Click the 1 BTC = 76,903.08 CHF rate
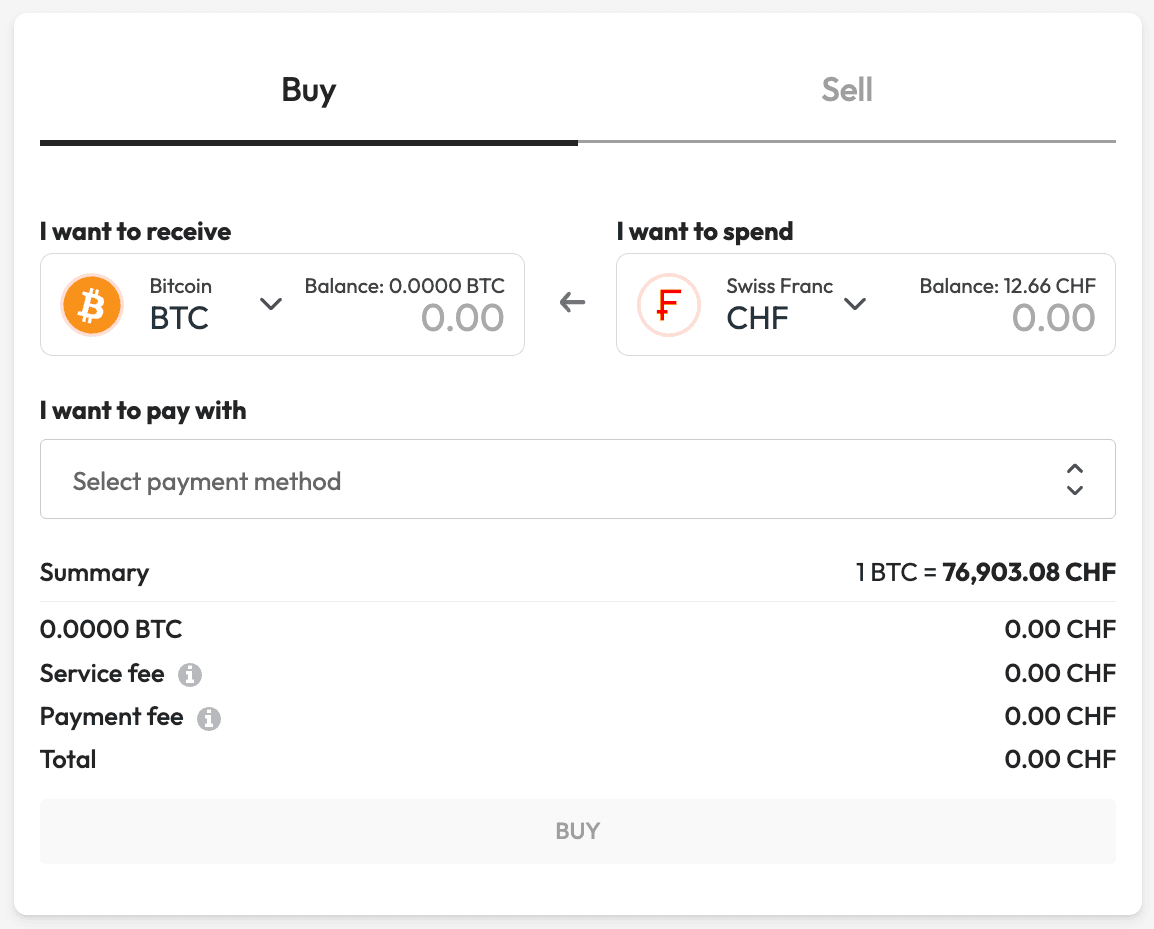Image resolution: width=1154 pixels, height=929 pixels. [x=985, y=573]
